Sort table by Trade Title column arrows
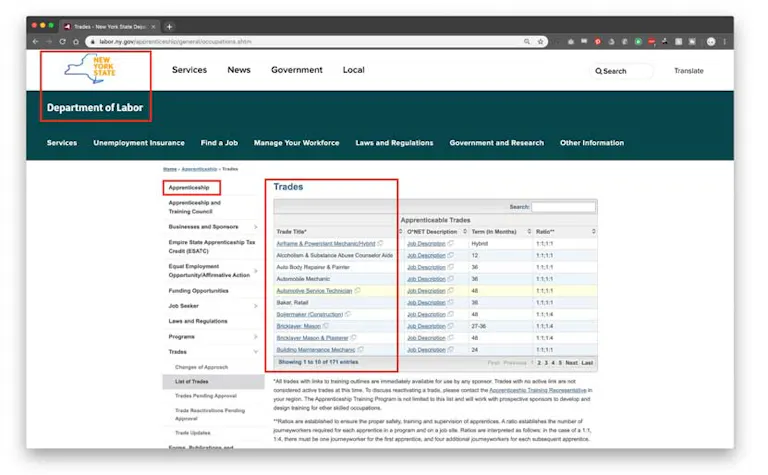The image size is (768, 475). click(x=399, y=231)
